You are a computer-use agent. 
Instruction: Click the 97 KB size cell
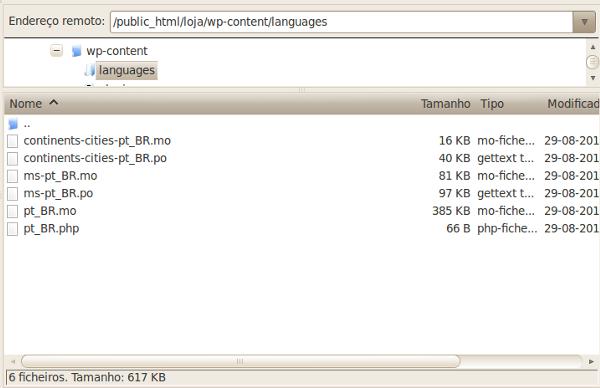(x=454, y=194)
